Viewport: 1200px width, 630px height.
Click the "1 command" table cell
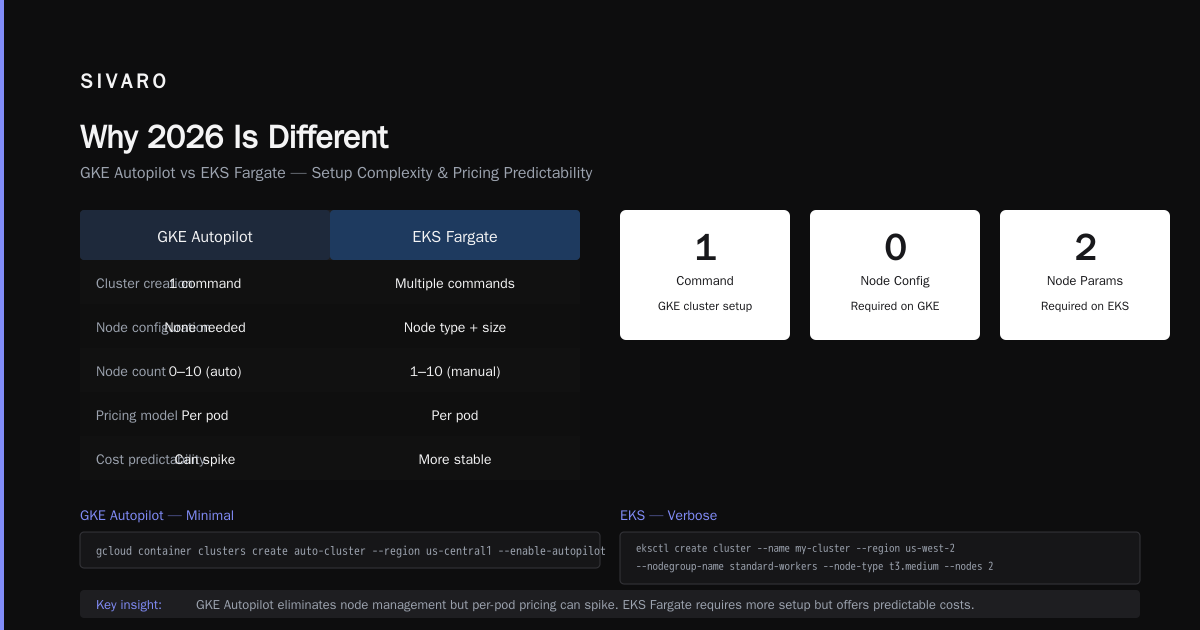pyautogui.click(x=205, y=284)
